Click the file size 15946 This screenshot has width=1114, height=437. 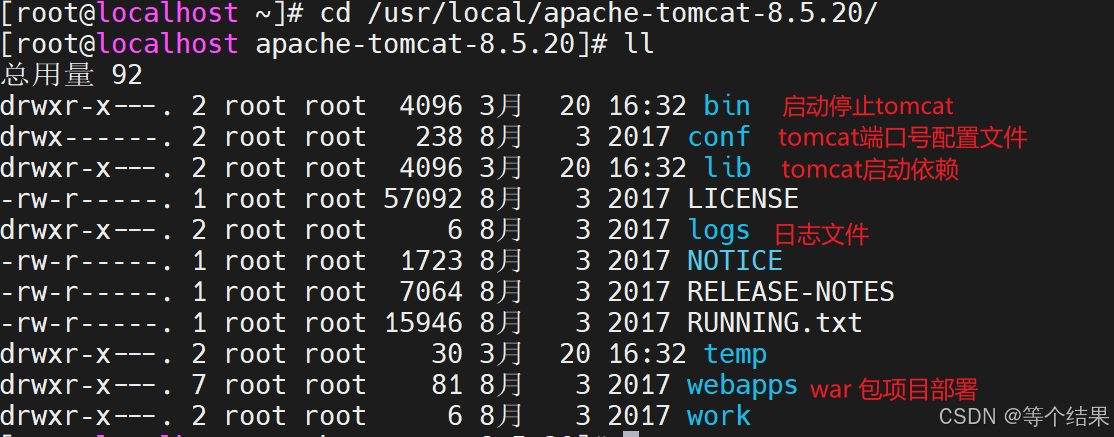[x=423, y=323]
